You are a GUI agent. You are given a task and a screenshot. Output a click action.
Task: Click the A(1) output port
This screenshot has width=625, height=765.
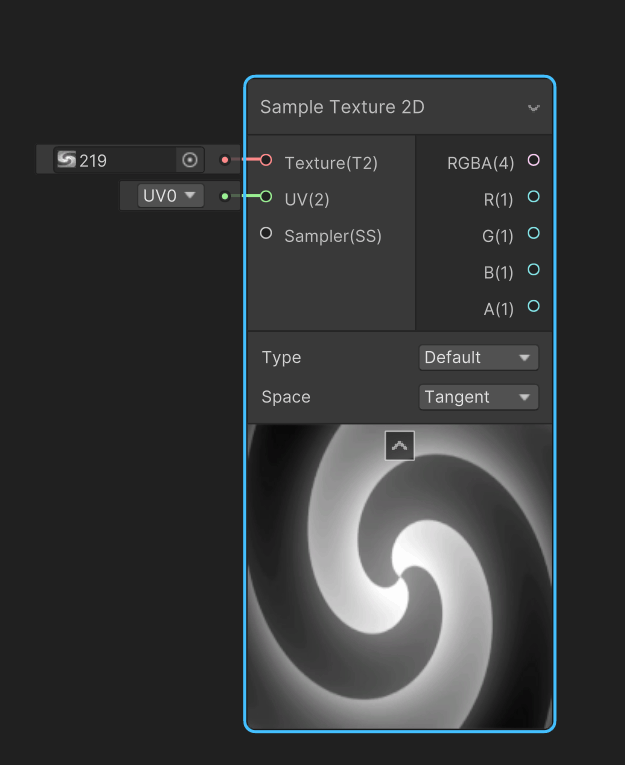point(534,306)
